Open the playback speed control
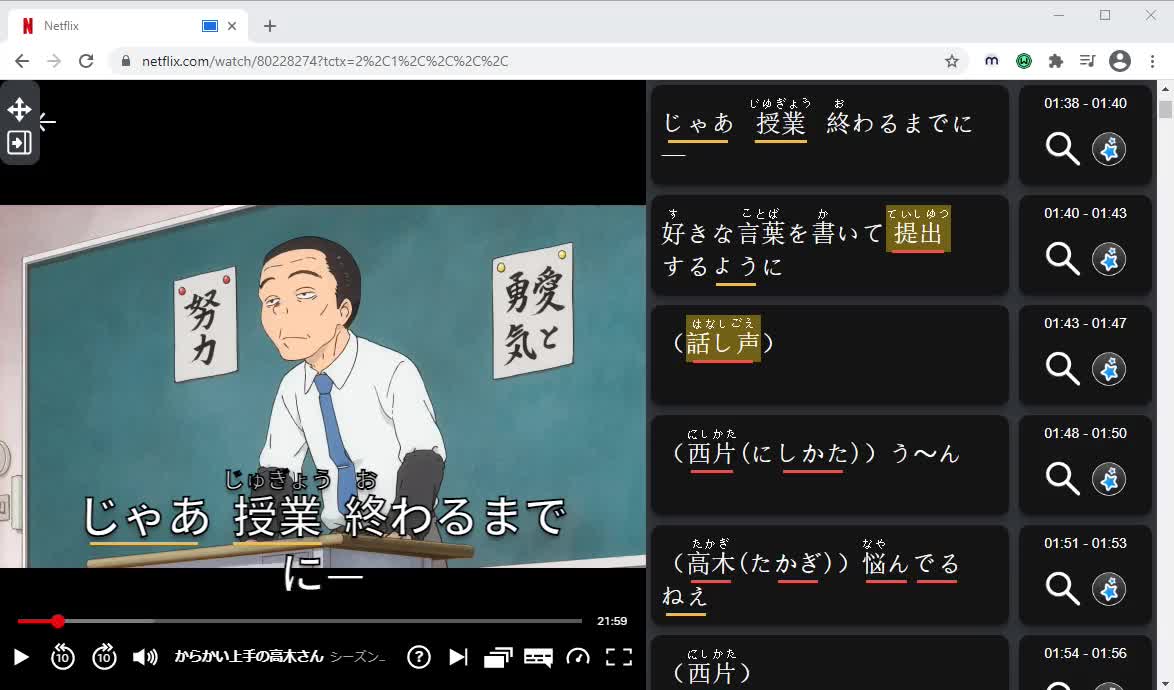 click(578, 657)
